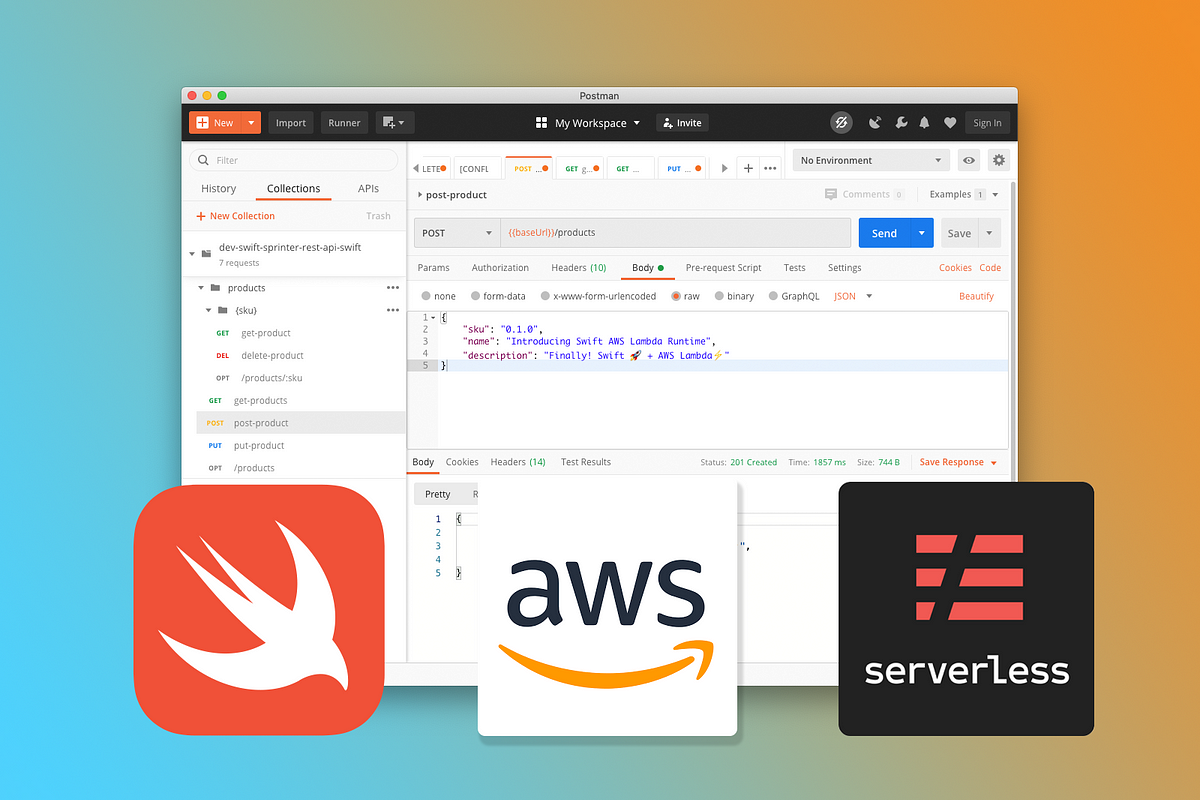Open the Save button dropdown arrow
This screenshot has height=800, width=1200.
pyautogui.click(x=989, y=233)
